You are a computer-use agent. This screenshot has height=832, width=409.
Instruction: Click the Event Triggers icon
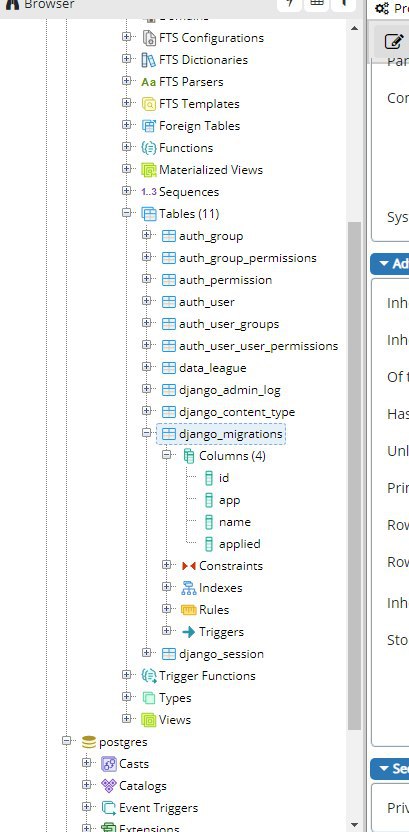point(109,808)
